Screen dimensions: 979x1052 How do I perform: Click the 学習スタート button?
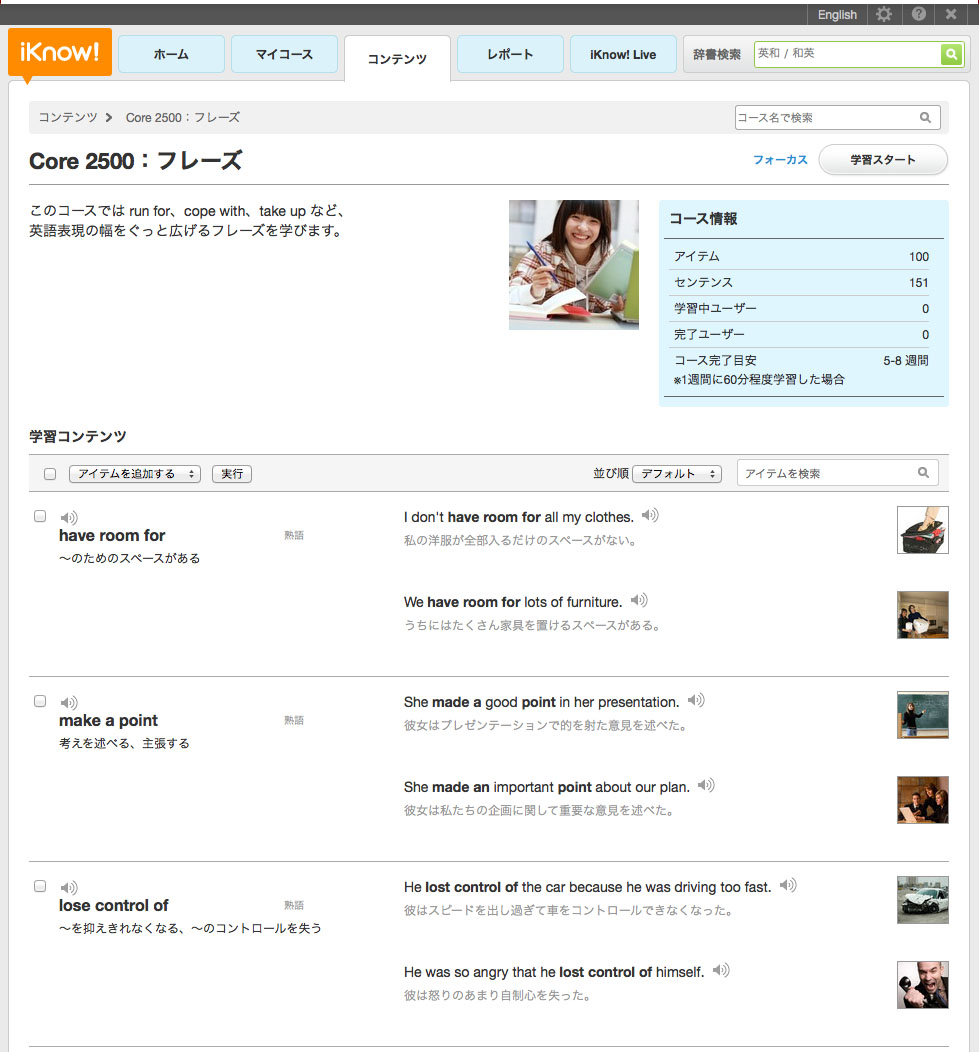[883, 160]
